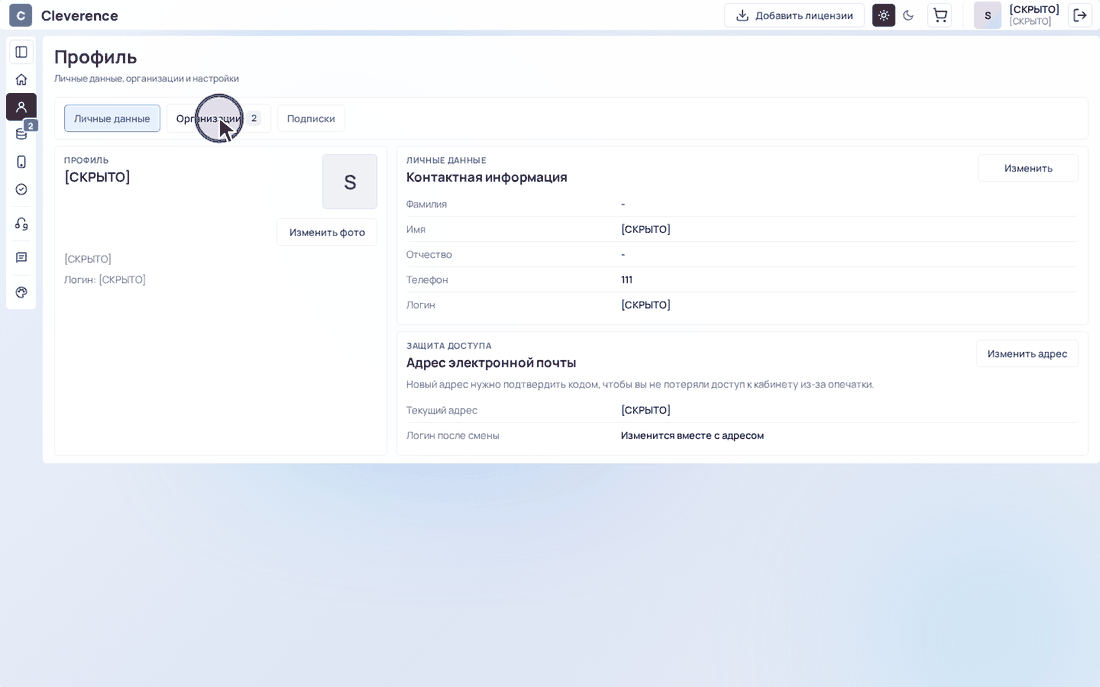Click the Логин после смены label
This screenshot has width=1100, height=687.
click(453, 435)
